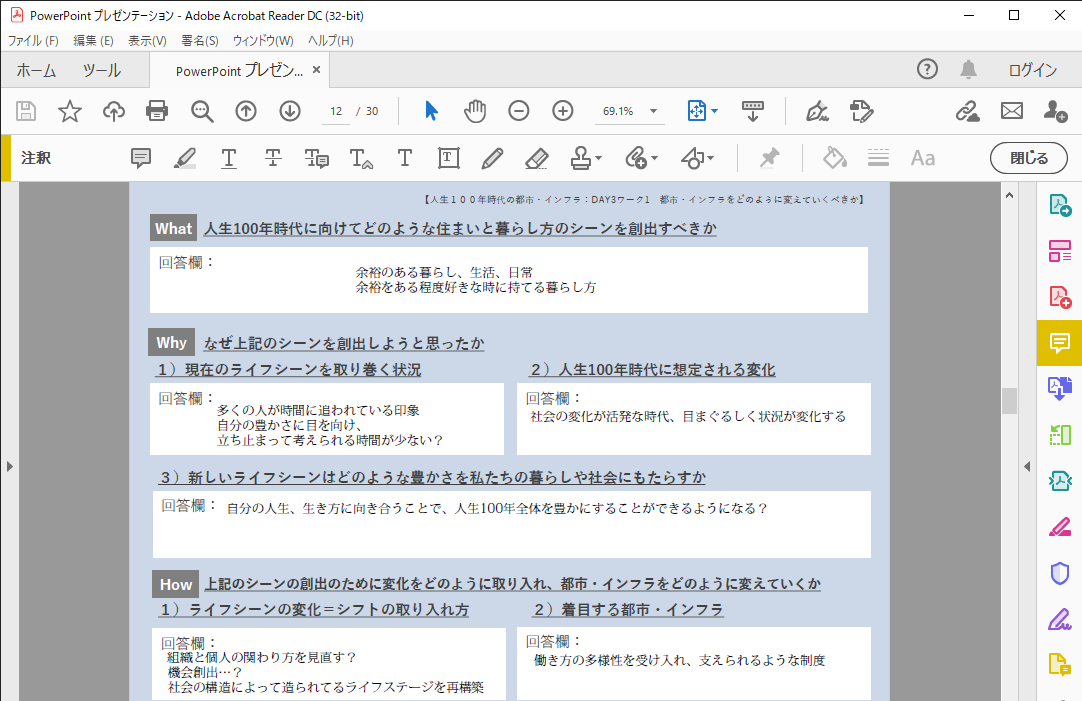1082x701 pixels.
Task: Select the Strikethrough text tool
Action: [273, 158]
